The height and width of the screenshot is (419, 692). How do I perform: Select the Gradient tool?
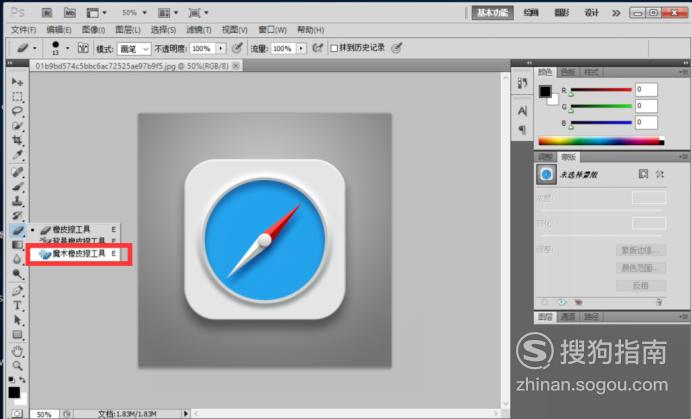pyautogui.click(x=17, y=245)
